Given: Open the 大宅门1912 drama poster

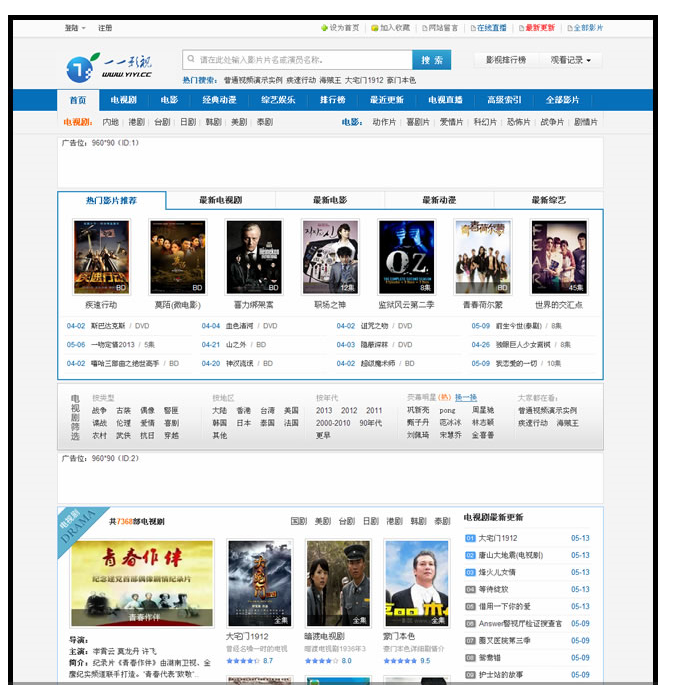Looking at the screenshot, I should [260, 583].
